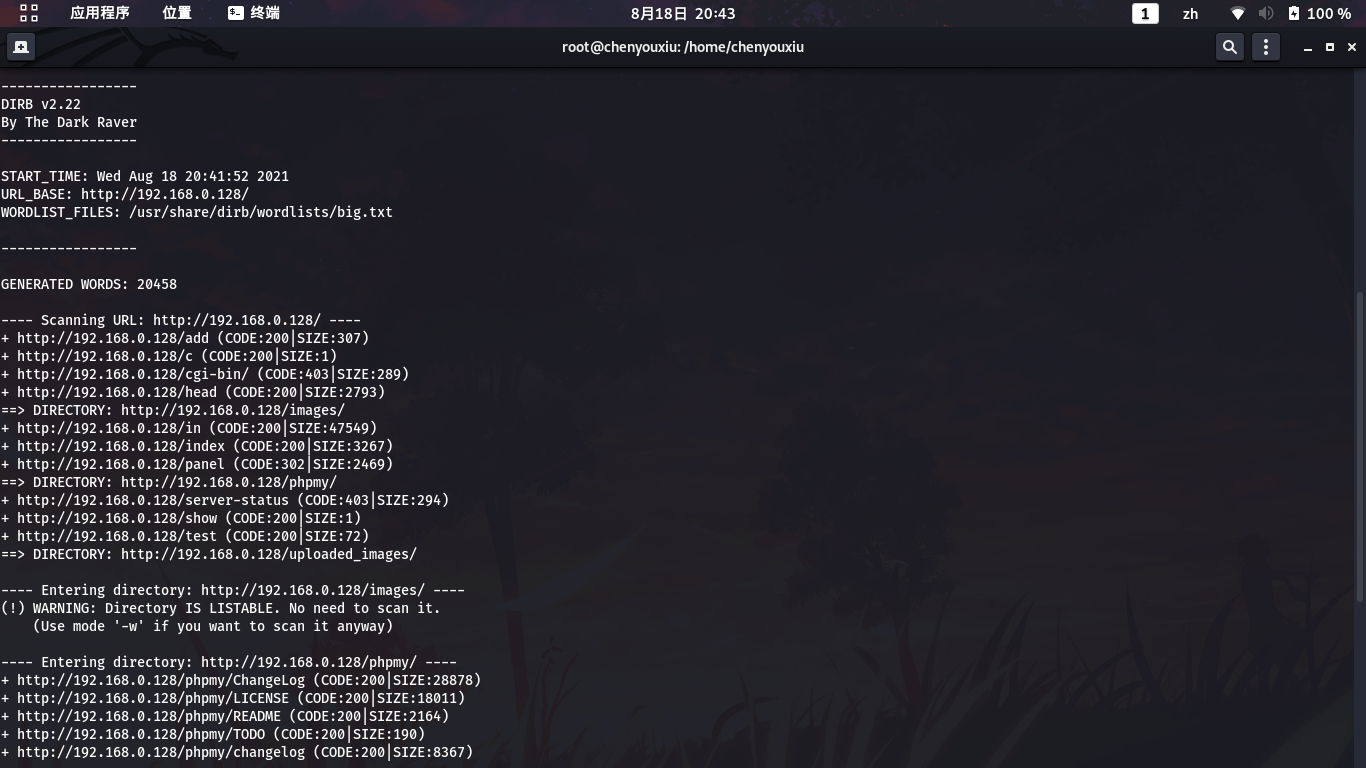Open the zh input method menu

[1190, 13]
